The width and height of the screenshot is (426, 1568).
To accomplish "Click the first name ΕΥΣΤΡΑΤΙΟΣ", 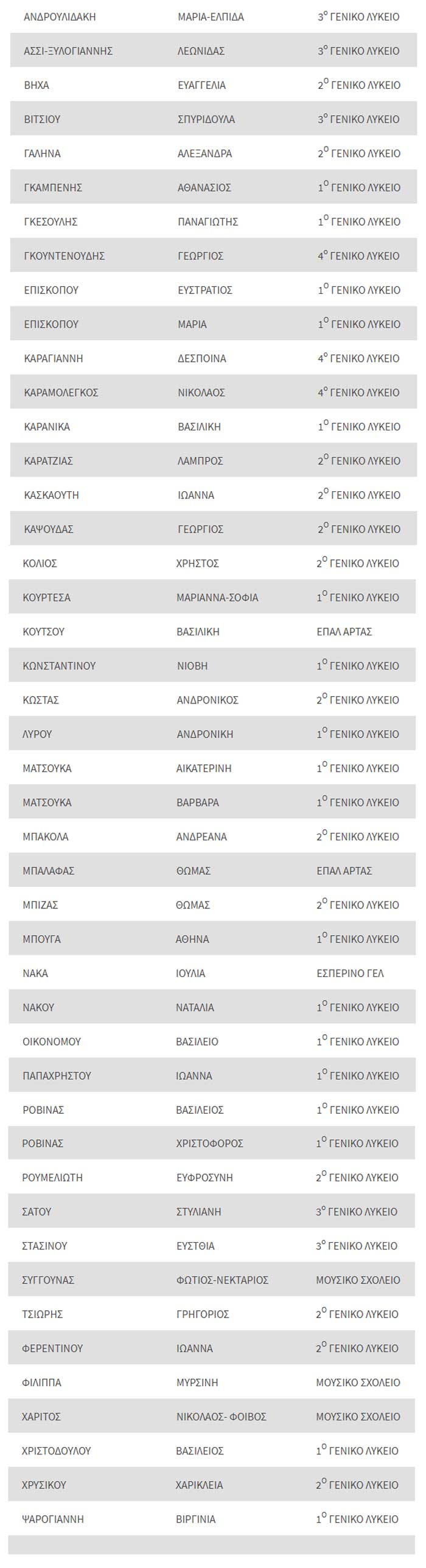I will click(x=204, y=291).
